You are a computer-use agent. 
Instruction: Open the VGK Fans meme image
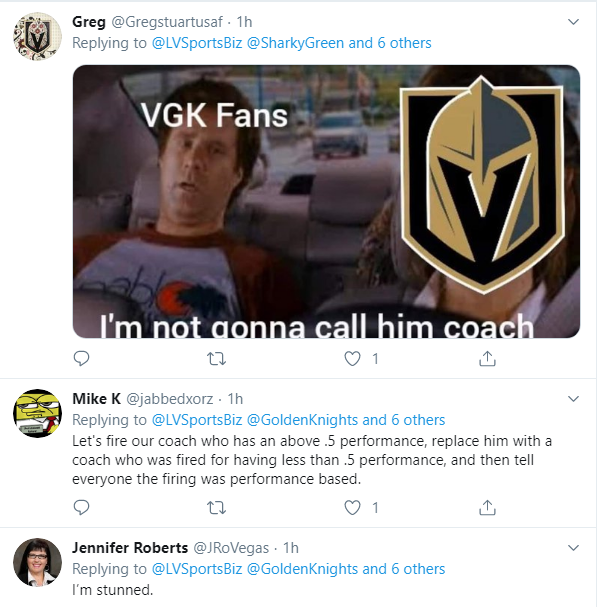pyautogui.click(x=326, y=201)
